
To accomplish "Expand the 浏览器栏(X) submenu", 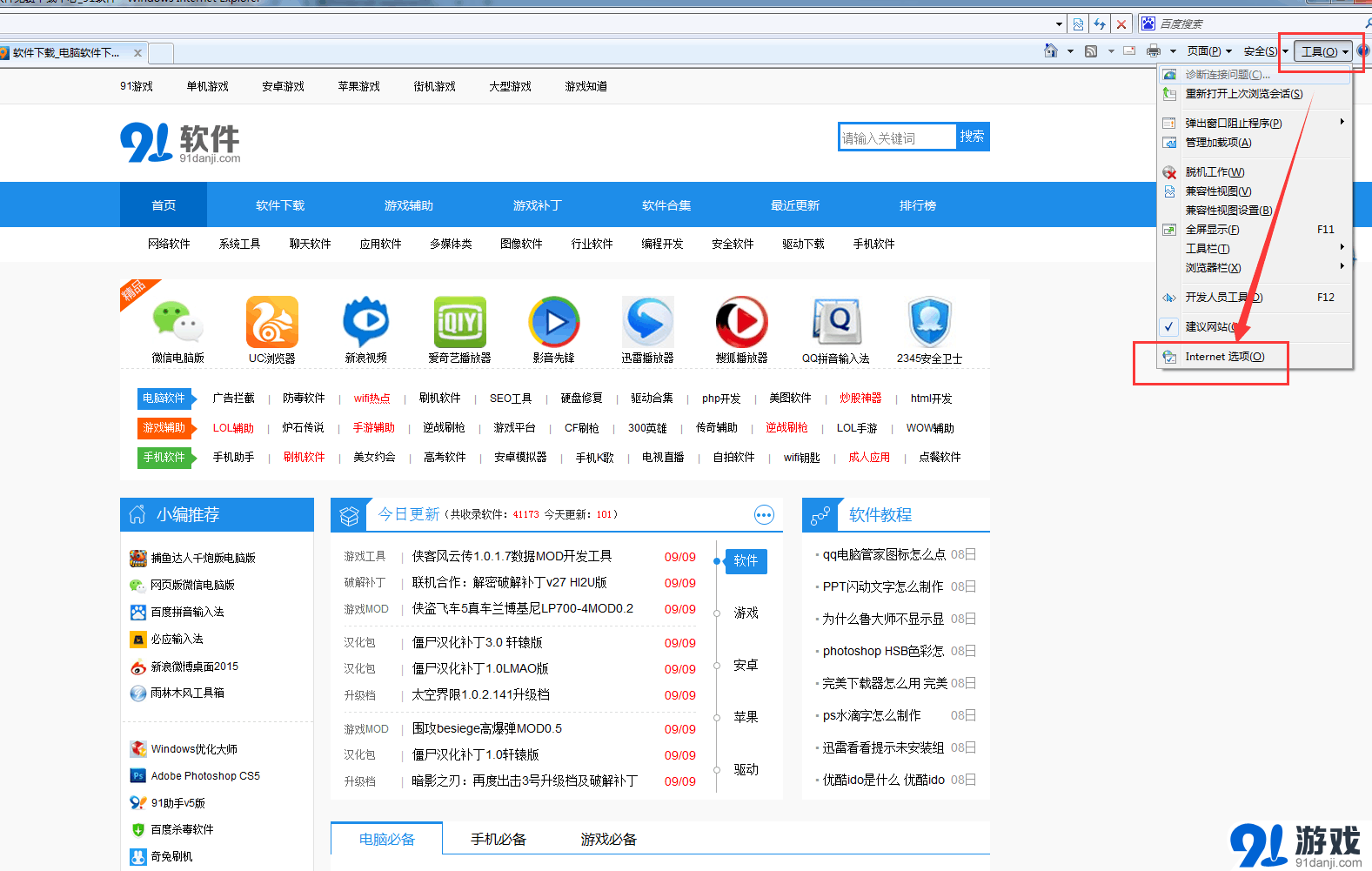I will (x=1255, y=268).
